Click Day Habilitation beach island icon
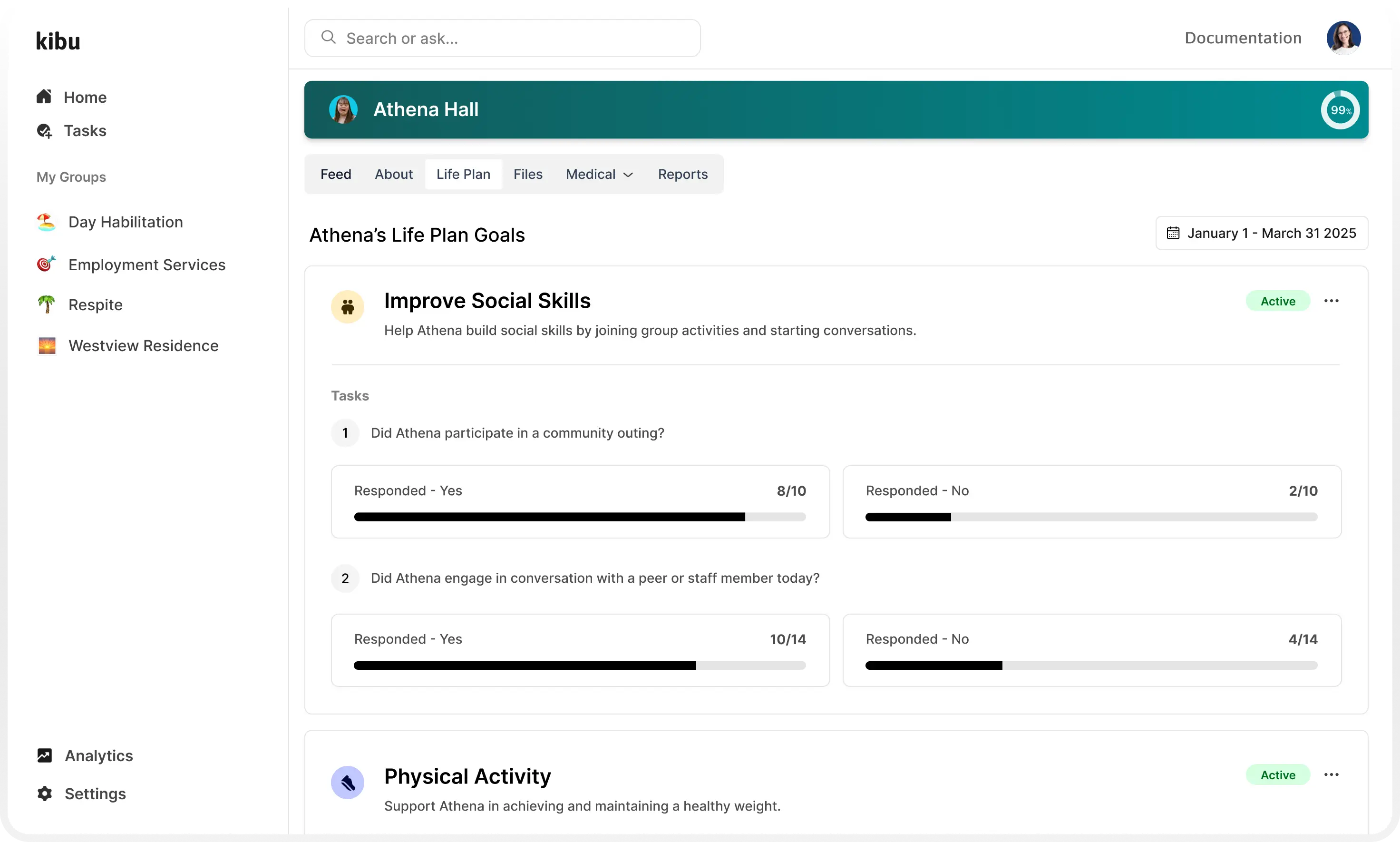 click(47, 222)
